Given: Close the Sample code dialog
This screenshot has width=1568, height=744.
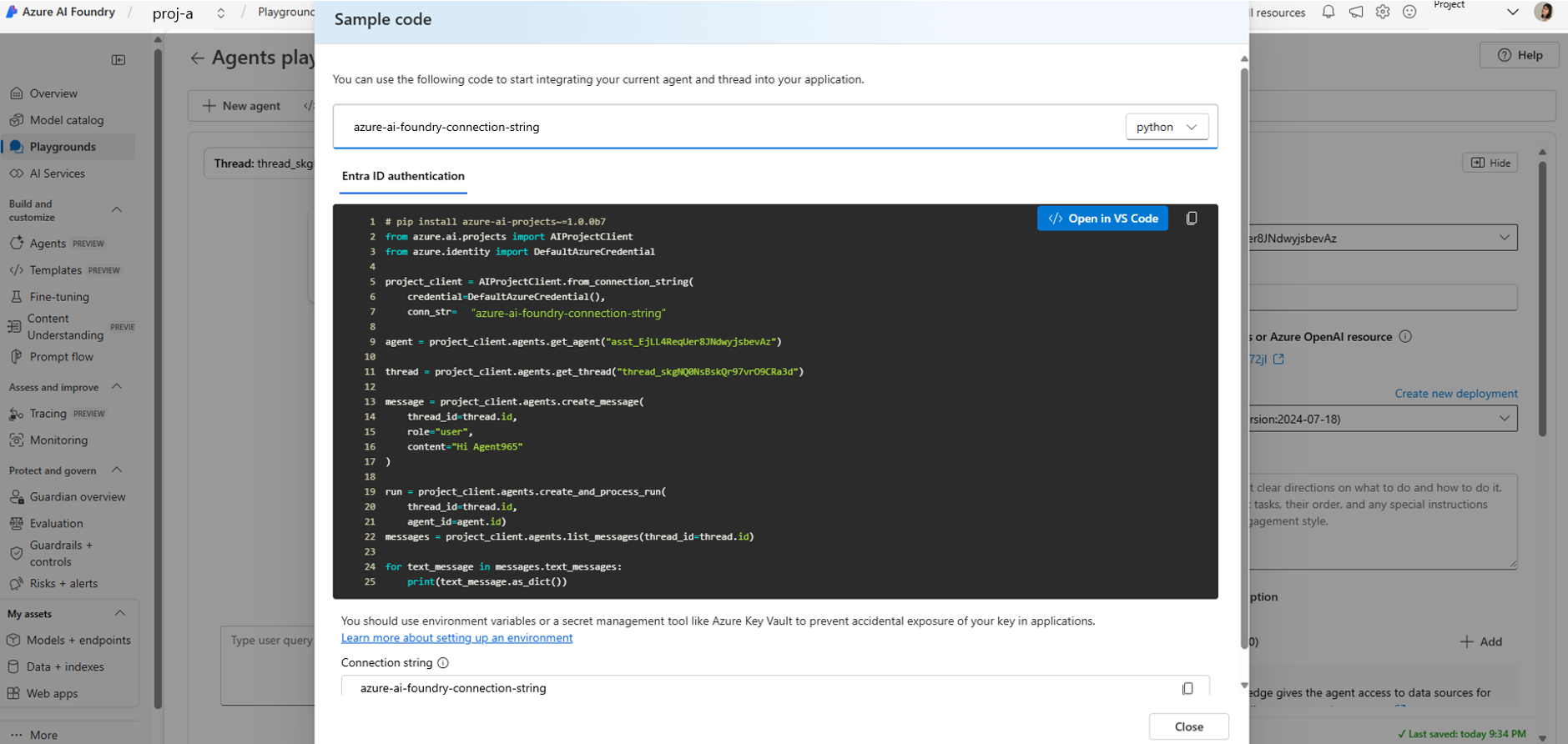Looking at the screenshot, I should (1188, 726).
